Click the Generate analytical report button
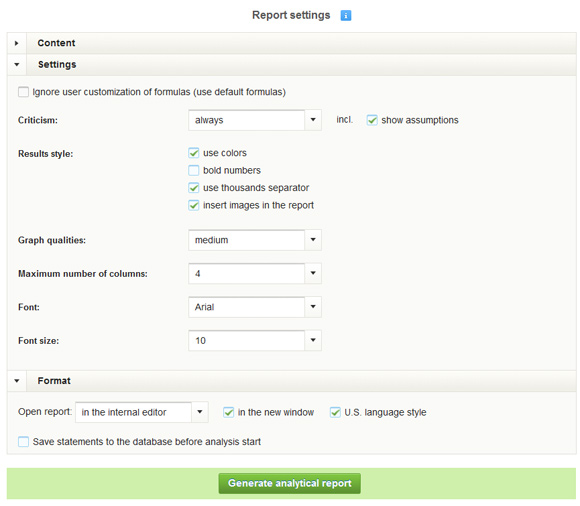The width and height of the screenshot is (580, 506). click(x=290, y=483)
